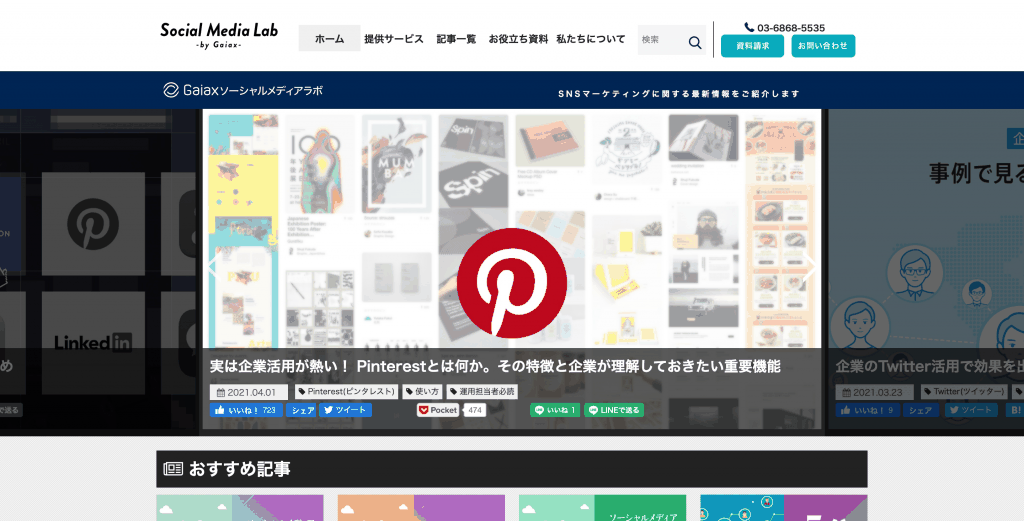Image resolution: width=1024 pixels, height=521 pixels.
Task: Select the 使い方 tag
Action: point(422,392)
